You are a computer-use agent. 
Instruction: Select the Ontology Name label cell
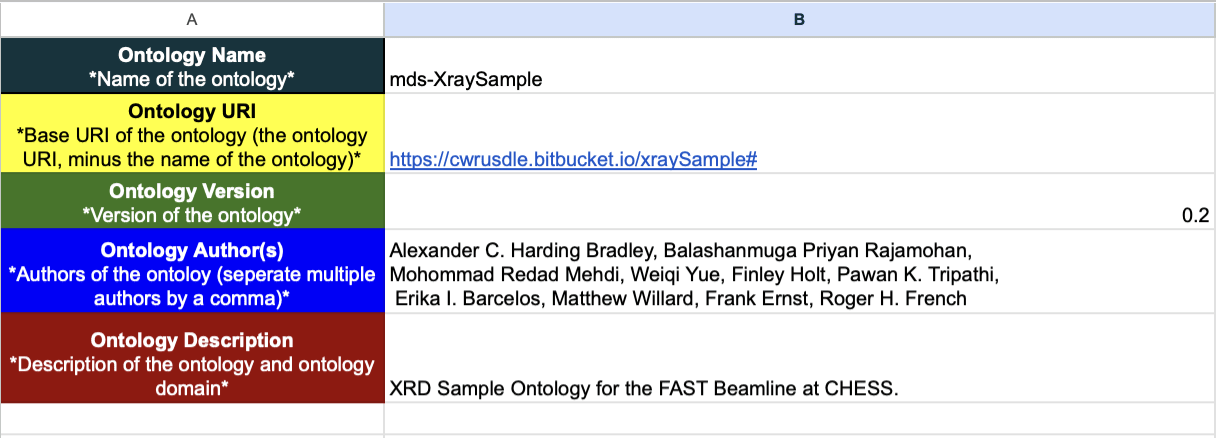coord(192,66)
